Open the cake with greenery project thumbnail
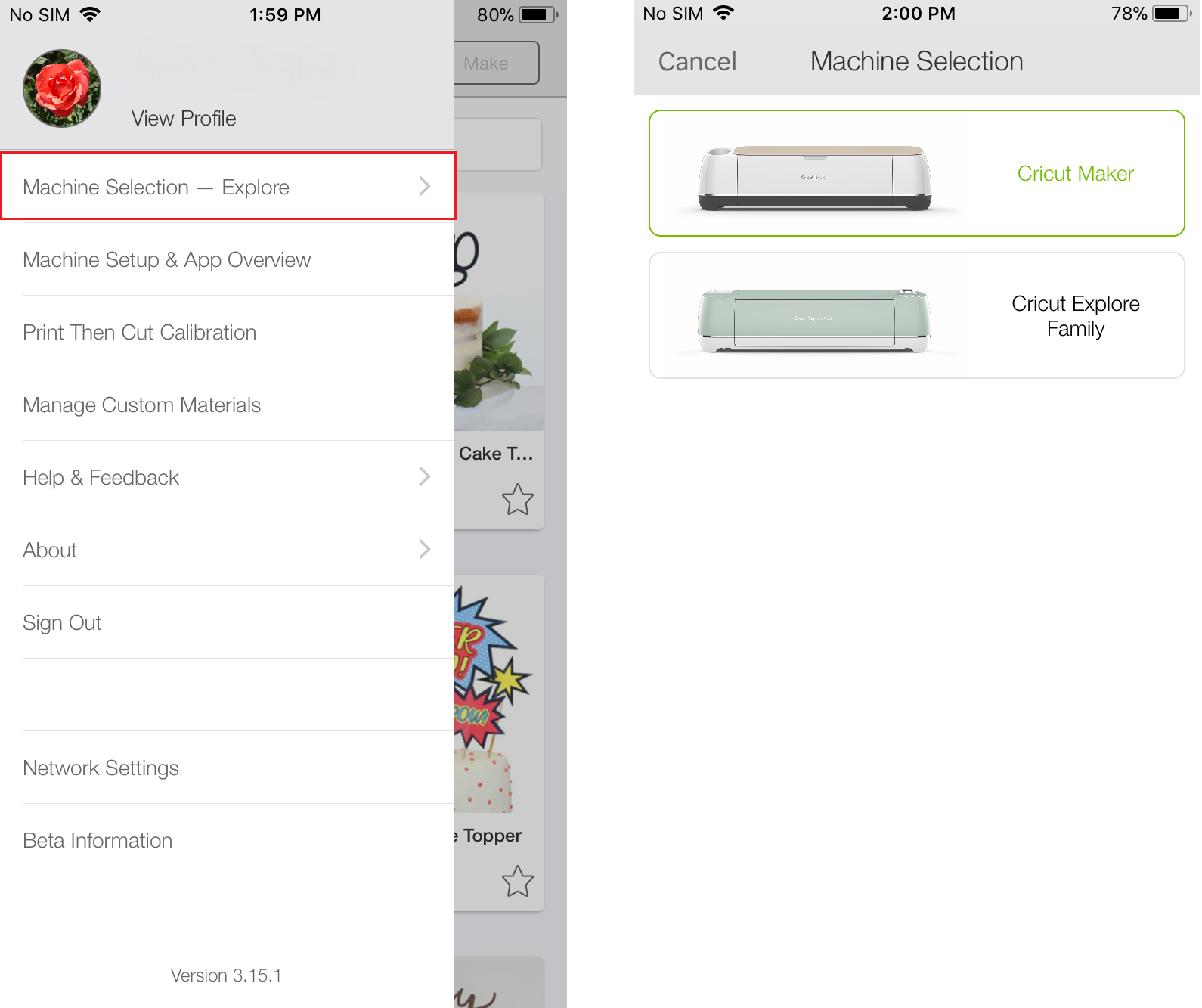This screenshot has width=1202, height=1008. coord(499,312)
